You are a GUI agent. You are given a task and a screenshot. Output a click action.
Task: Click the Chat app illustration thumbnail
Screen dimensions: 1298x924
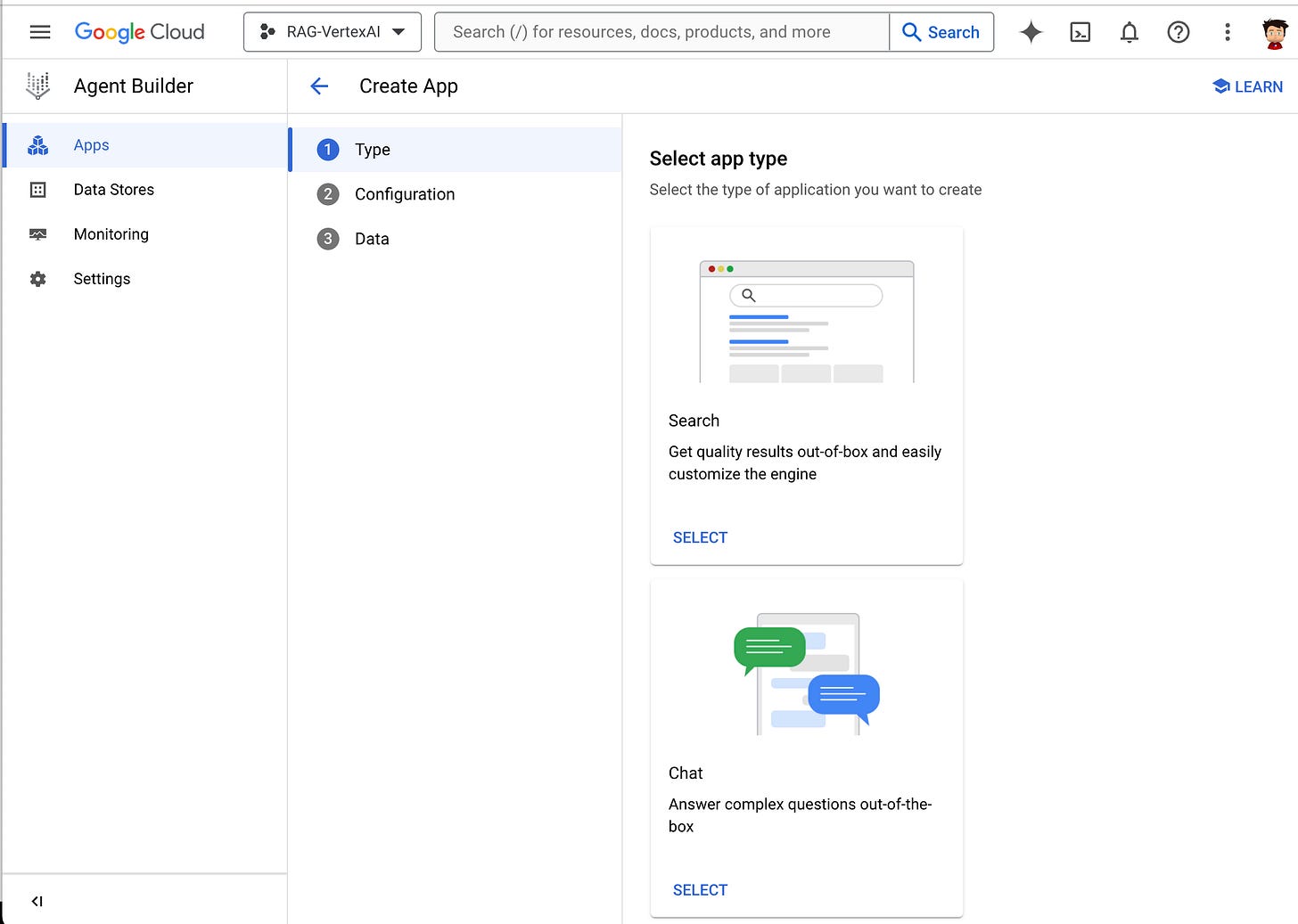pos(807,674)
